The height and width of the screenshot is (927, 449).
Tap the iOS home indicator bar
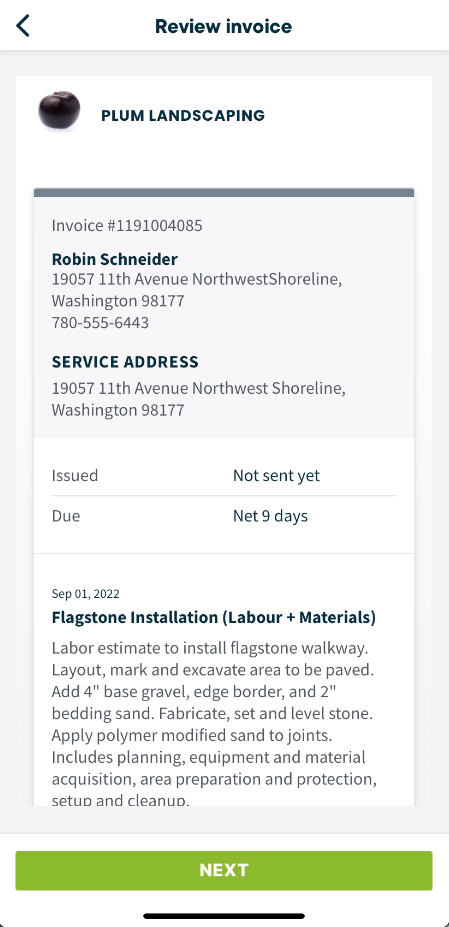click(x=224, y=916)
